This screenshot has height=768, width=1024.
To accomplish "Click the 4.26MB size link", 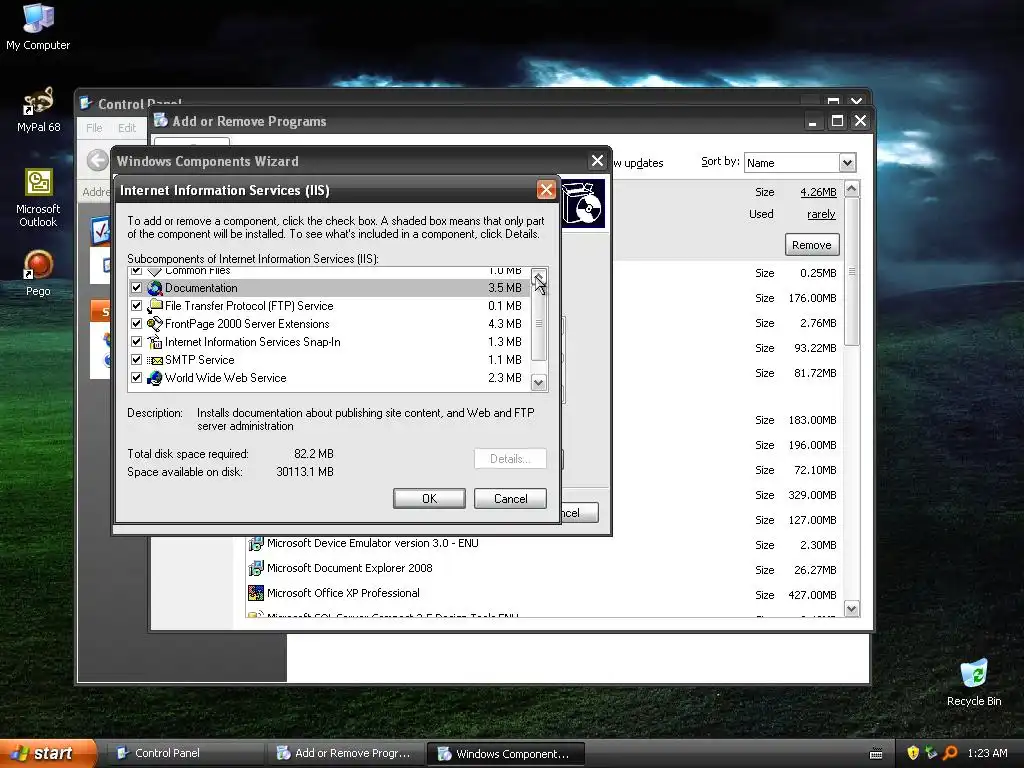I will coord(818,192).
